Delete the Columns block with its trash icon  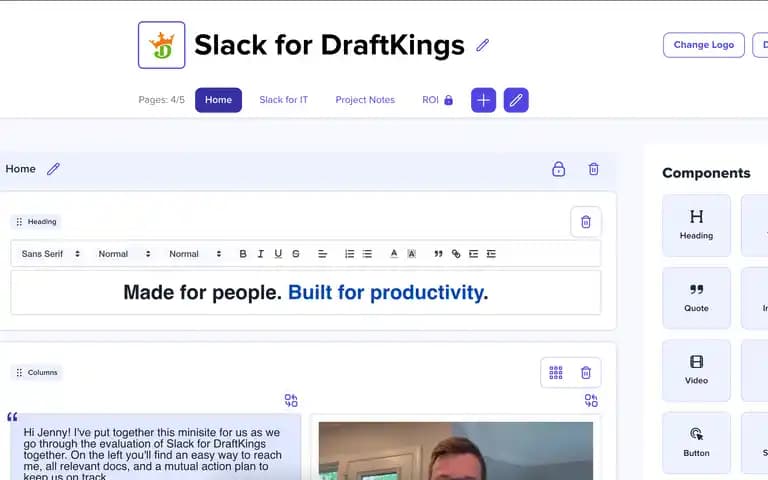586,373
